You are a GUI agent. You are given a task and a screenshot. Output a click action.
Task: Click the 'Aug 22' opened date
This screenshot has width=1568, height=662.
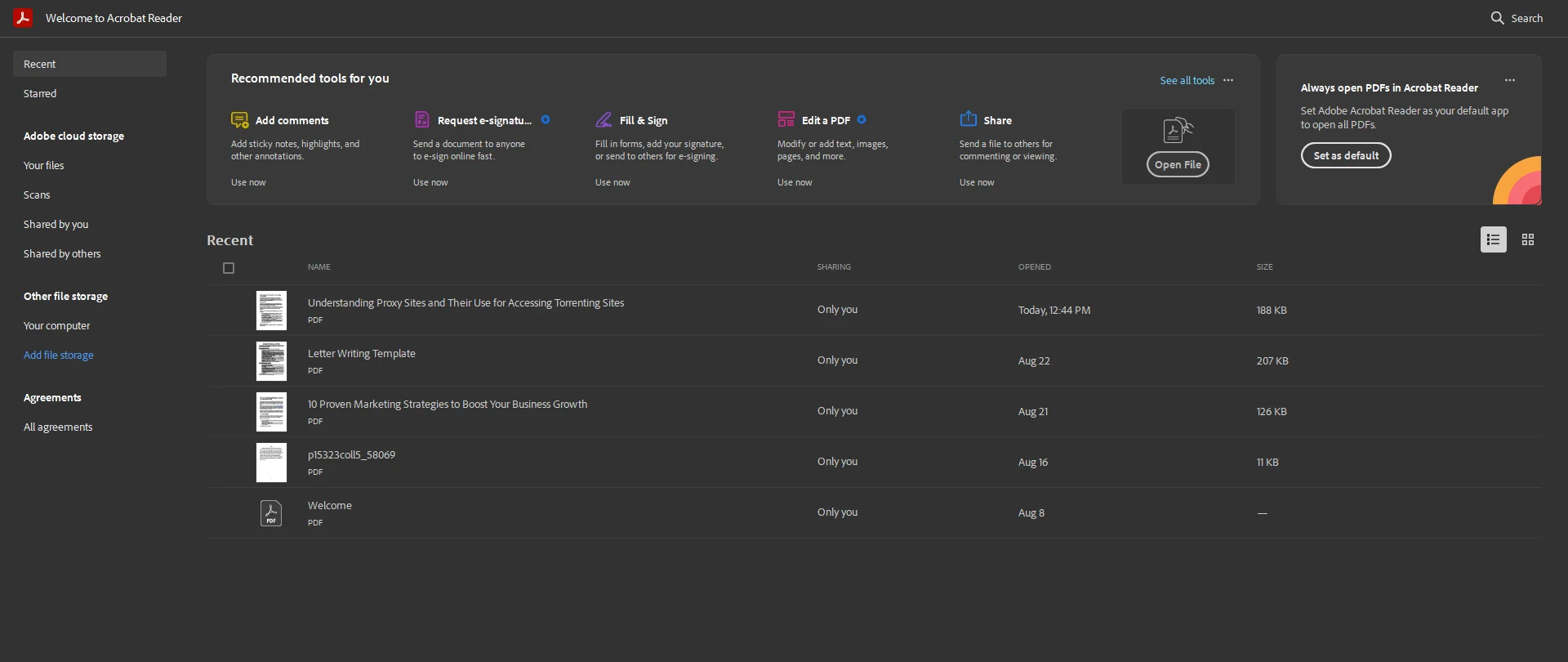[1034, 361]
